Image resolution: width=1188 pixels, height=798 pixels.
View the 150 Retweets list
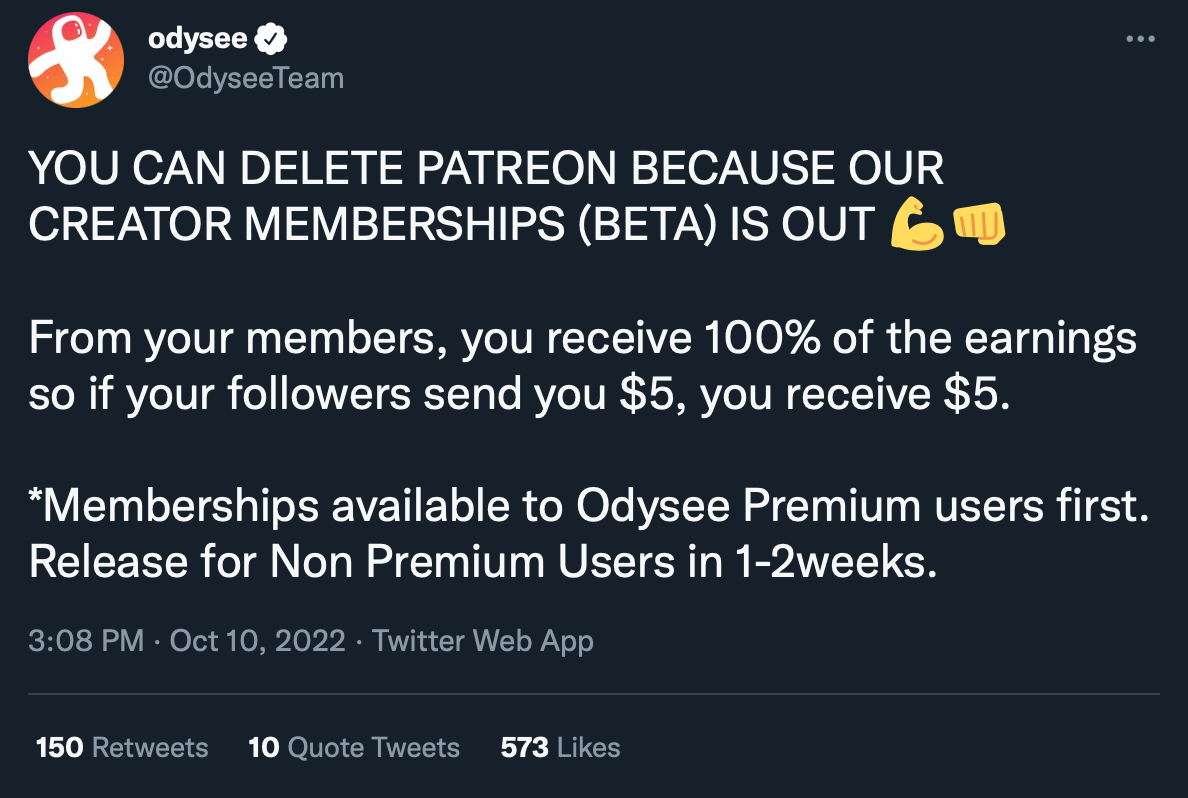tap(122, 748)
